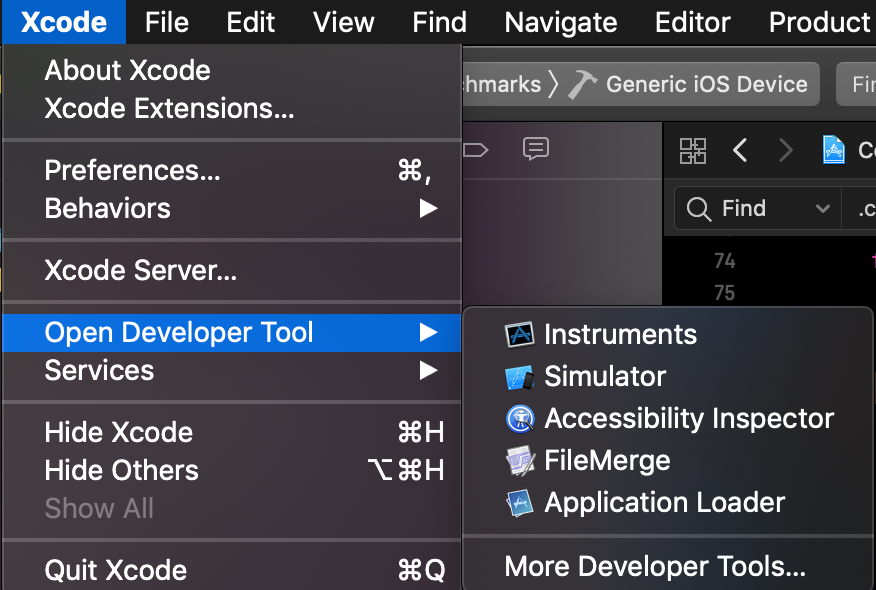The height and width of the screenshot is (590, 876).
Task: Open Xcode Extensions…
Action: tap(232, 108)
